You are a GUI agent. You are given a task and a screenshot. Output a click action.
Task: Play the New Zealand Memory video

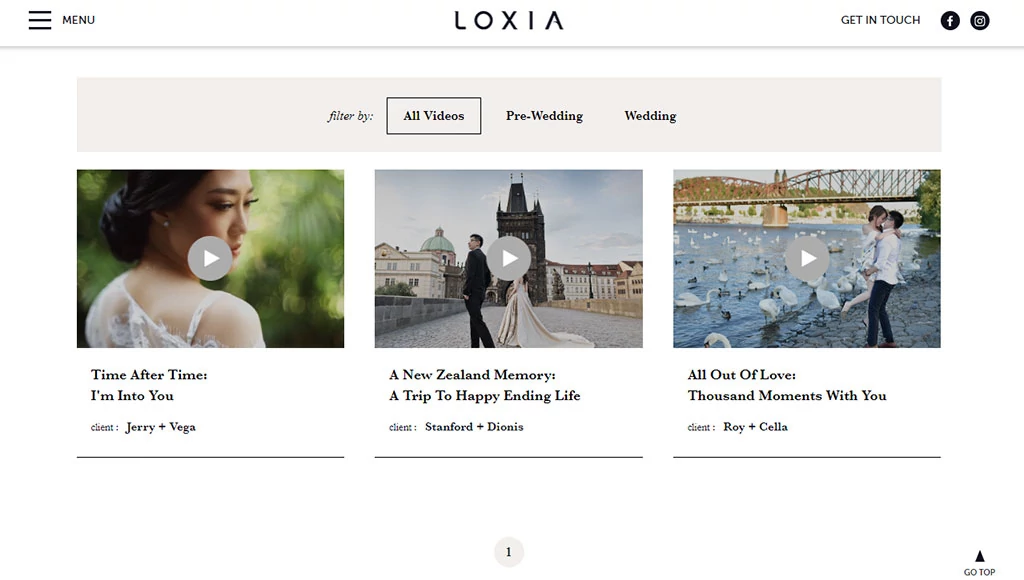(509, 259)
